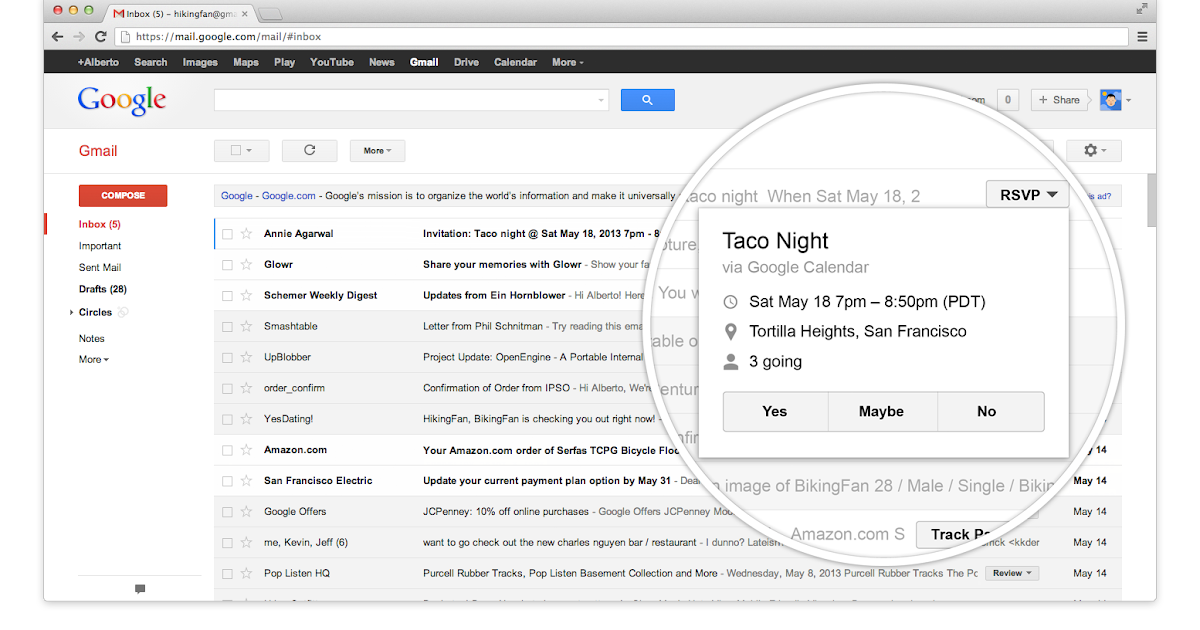Viewport: 1200px width, 630px height.
Task: Star the me, Kevin, Jeff email
Action: click(246, 543)
